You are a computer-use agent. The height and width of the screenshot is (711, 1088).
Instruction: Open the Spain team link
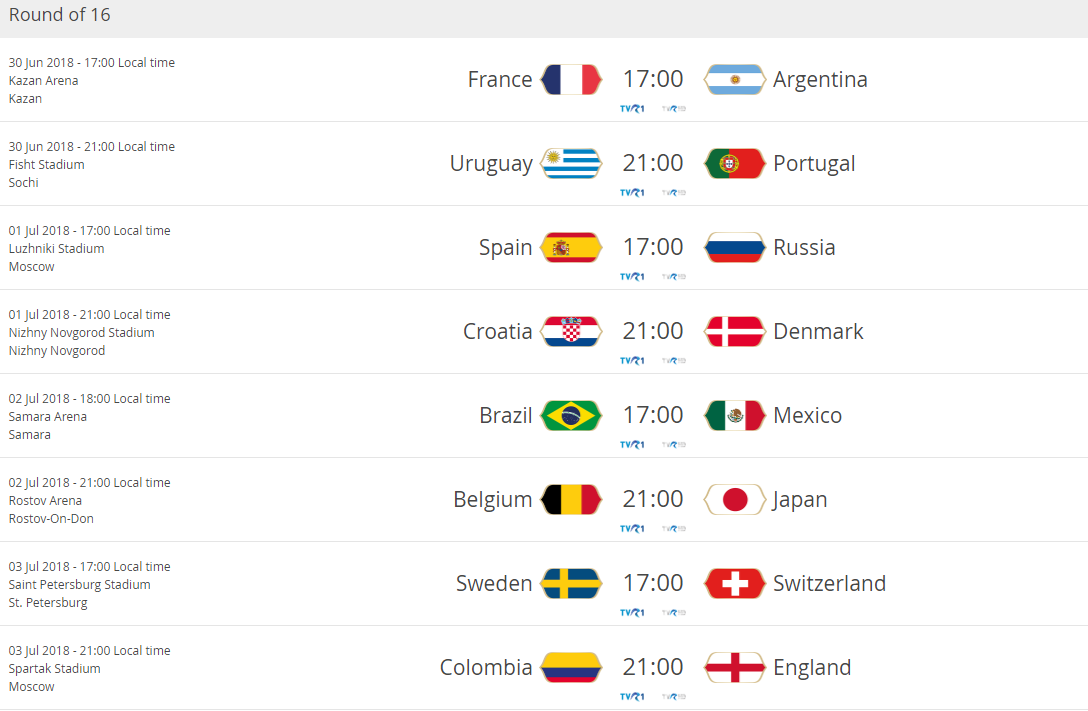point(505,248)
